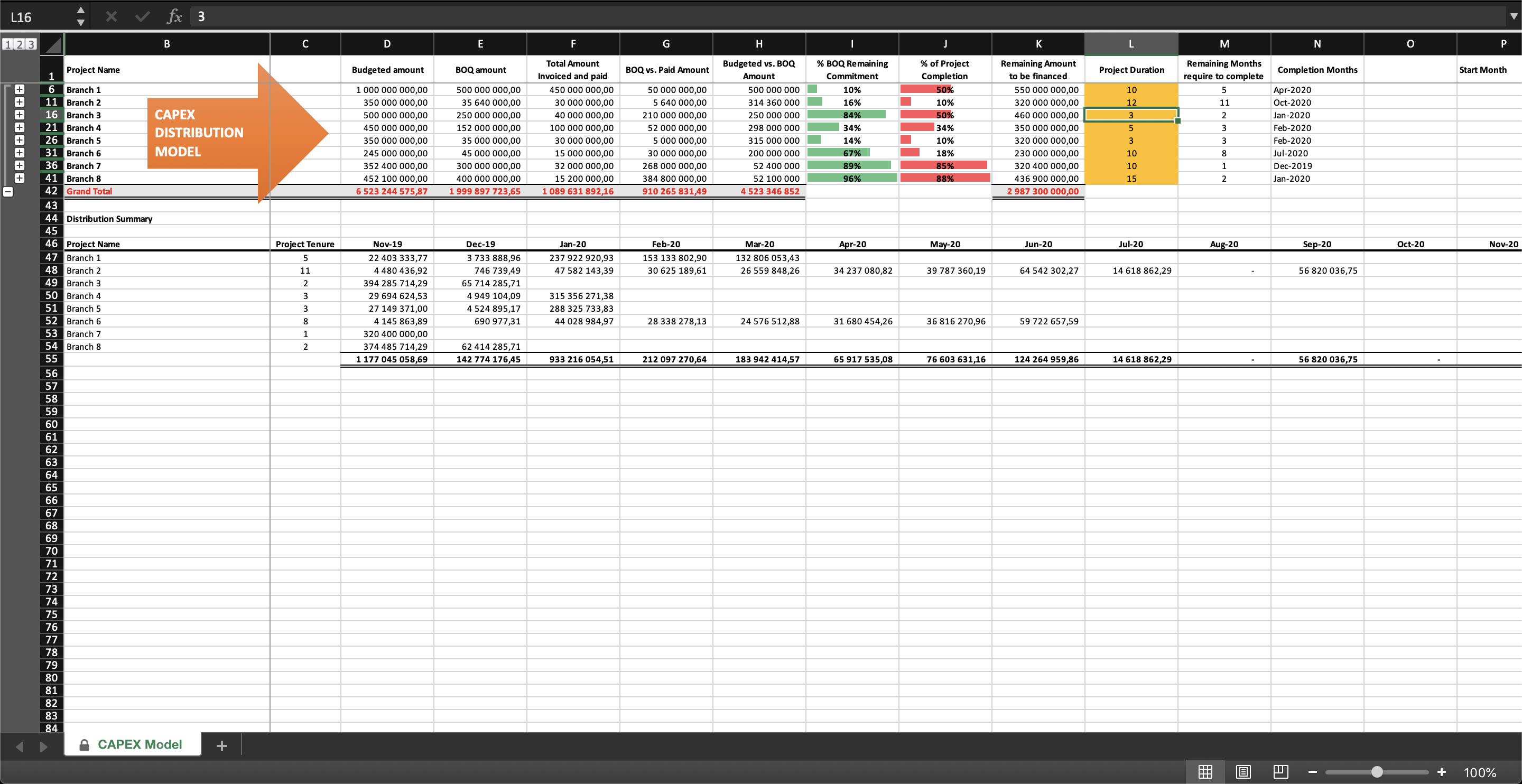Show outline level 3

[x=31, y=44]
